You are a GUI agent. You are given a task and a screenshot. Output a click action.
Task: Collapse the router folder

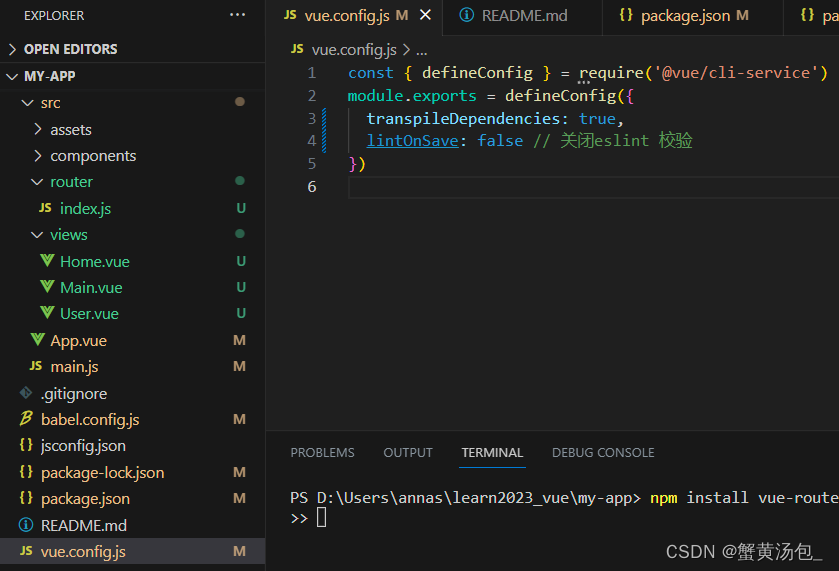37,182
